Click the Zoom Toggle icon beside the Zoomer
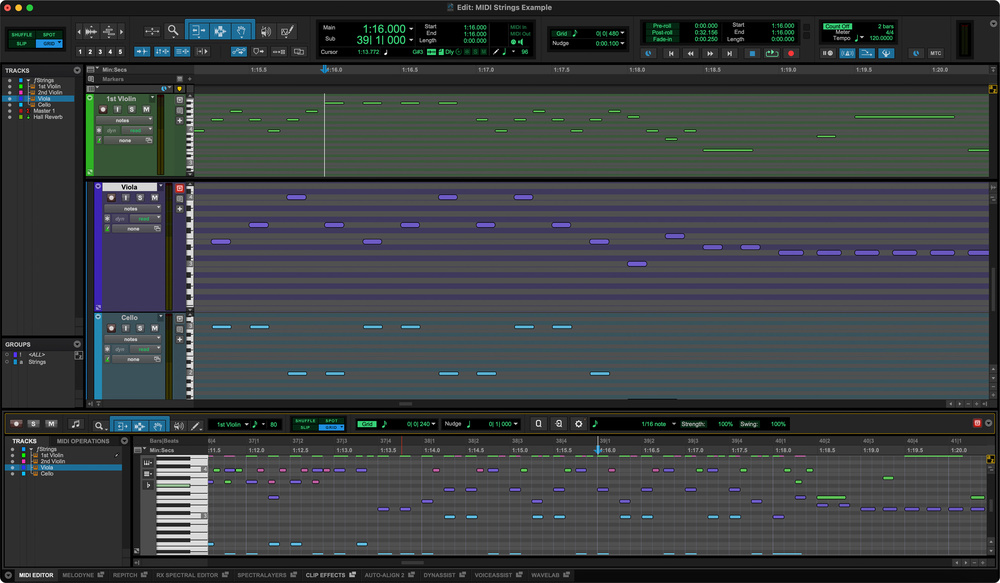 152,31
